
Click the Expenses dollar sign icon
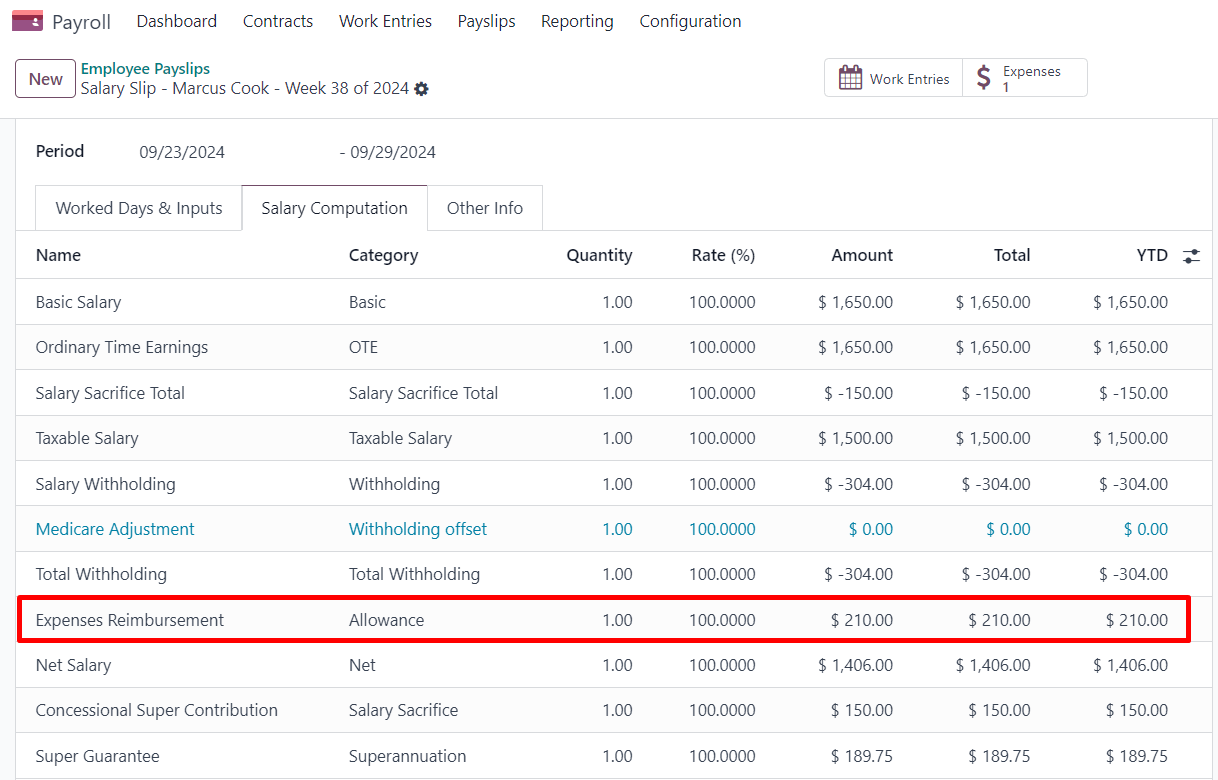[984, 78]
